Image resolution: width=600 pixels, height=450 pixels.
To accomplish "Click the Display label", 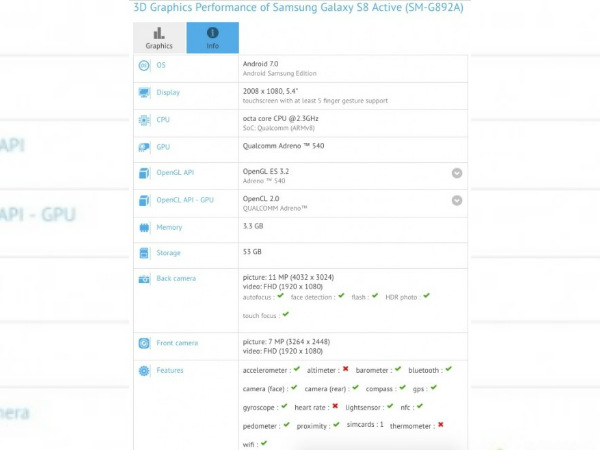I will (168, 93).
